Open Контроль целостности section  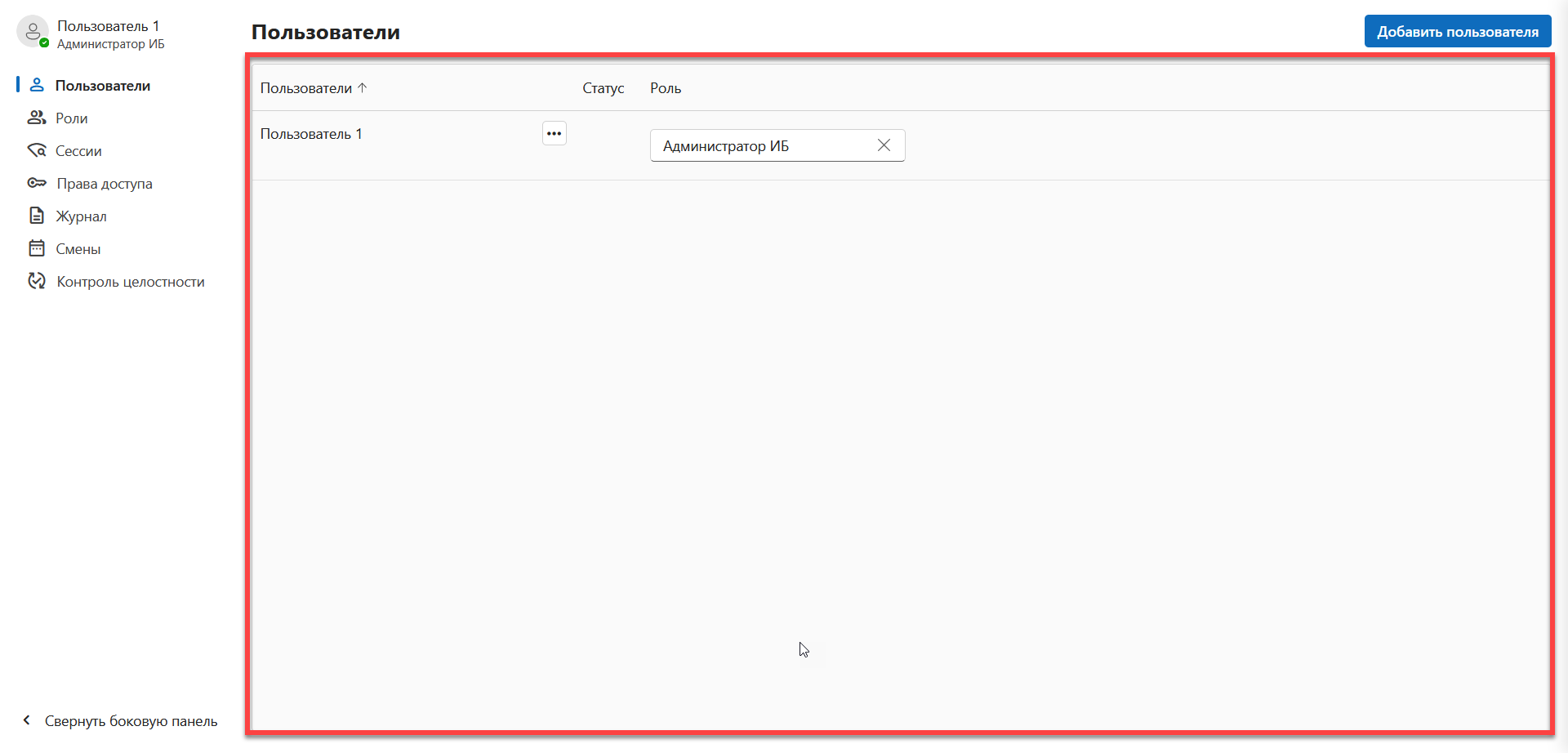coord(131,282)
